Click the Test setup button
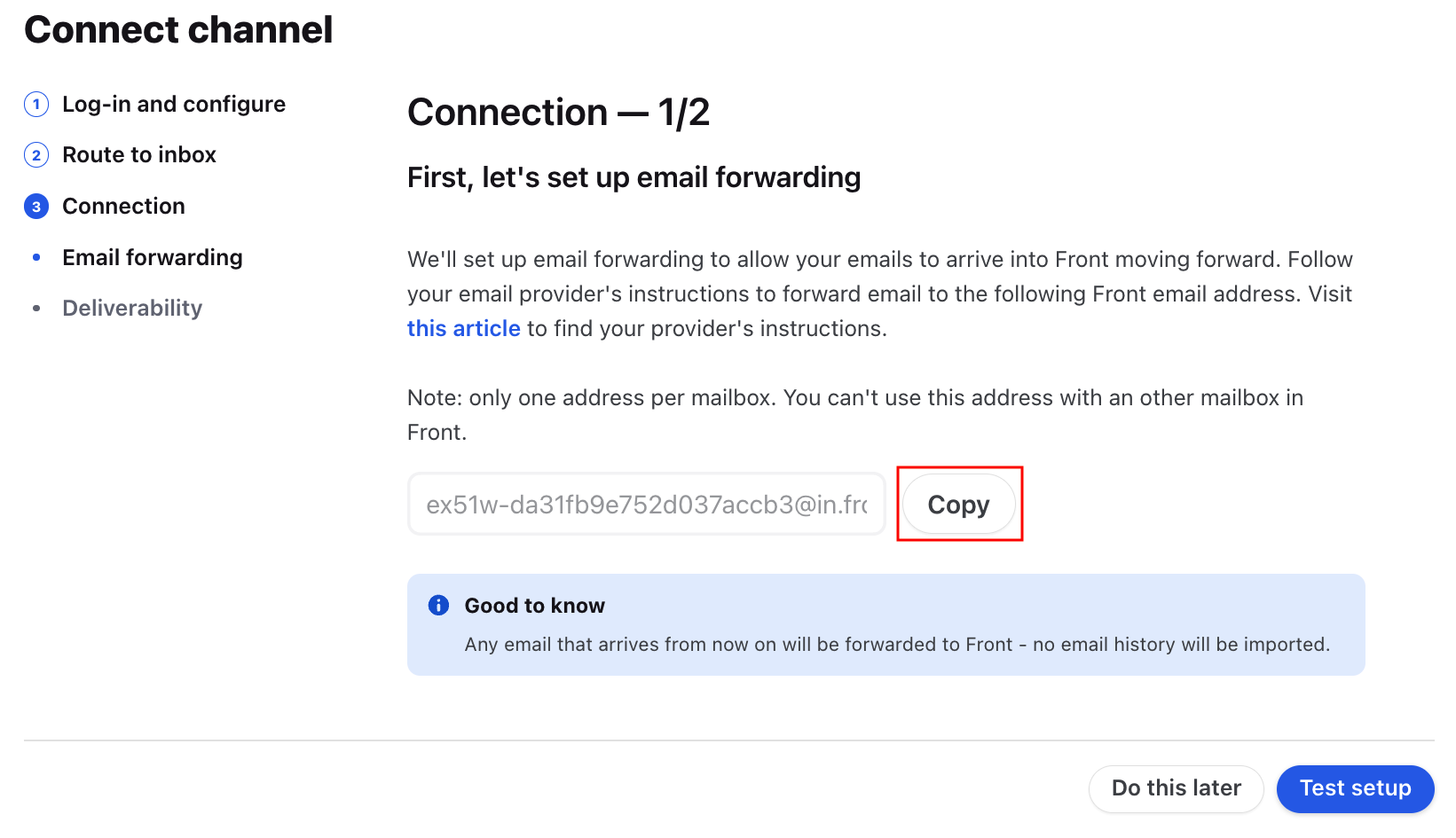 click(x=1355, y=788)
